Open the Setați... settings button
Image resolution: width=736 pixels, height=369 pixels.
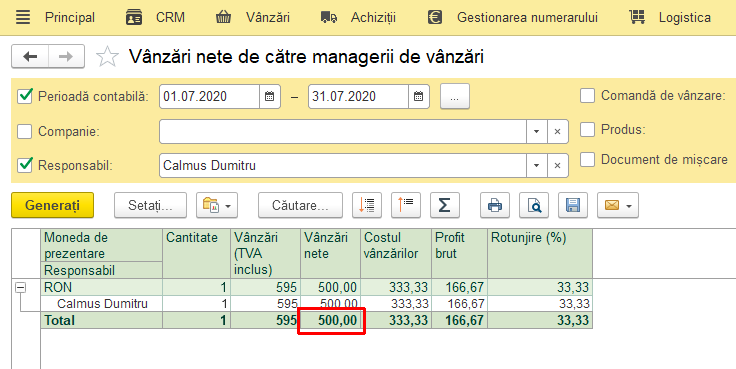click(150, 205)
